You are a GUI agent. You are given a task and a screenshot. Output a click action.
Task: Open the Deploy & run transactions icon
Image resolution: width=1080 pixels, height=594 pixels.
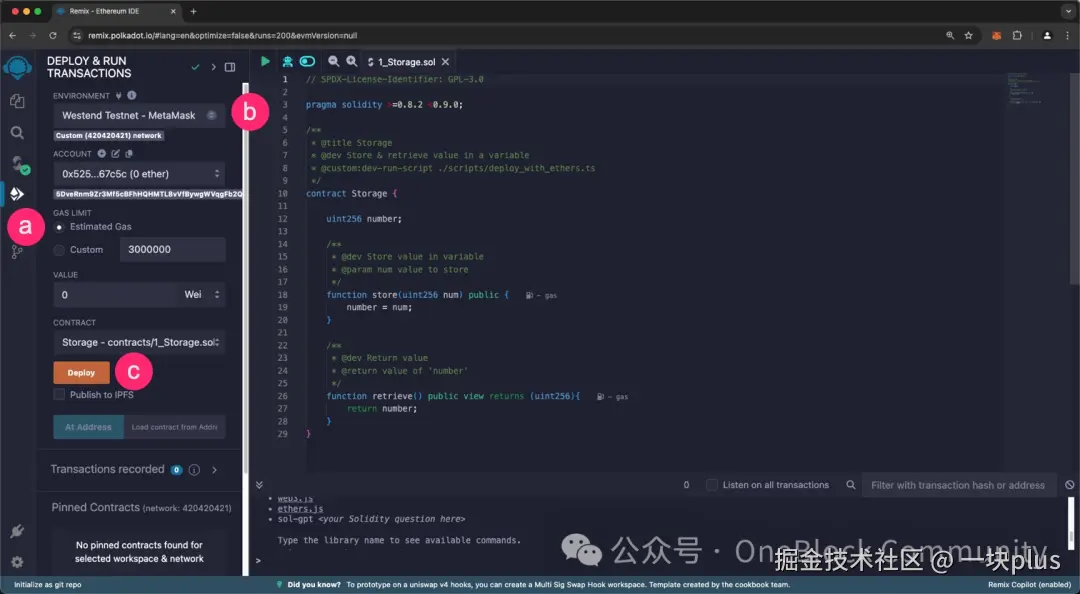(17, 194)
